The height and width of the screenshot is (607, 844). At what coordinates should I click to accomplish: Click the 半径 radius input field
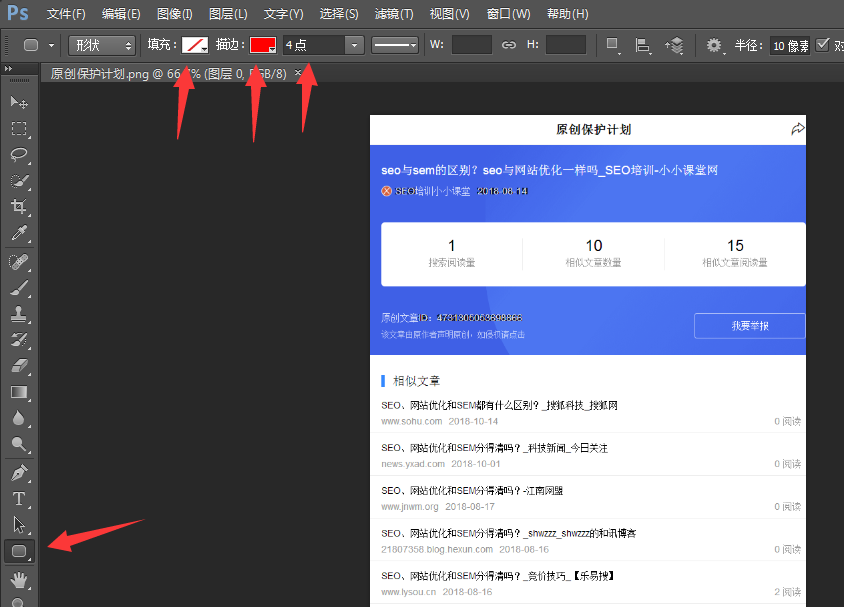click(x=789, y=46)
